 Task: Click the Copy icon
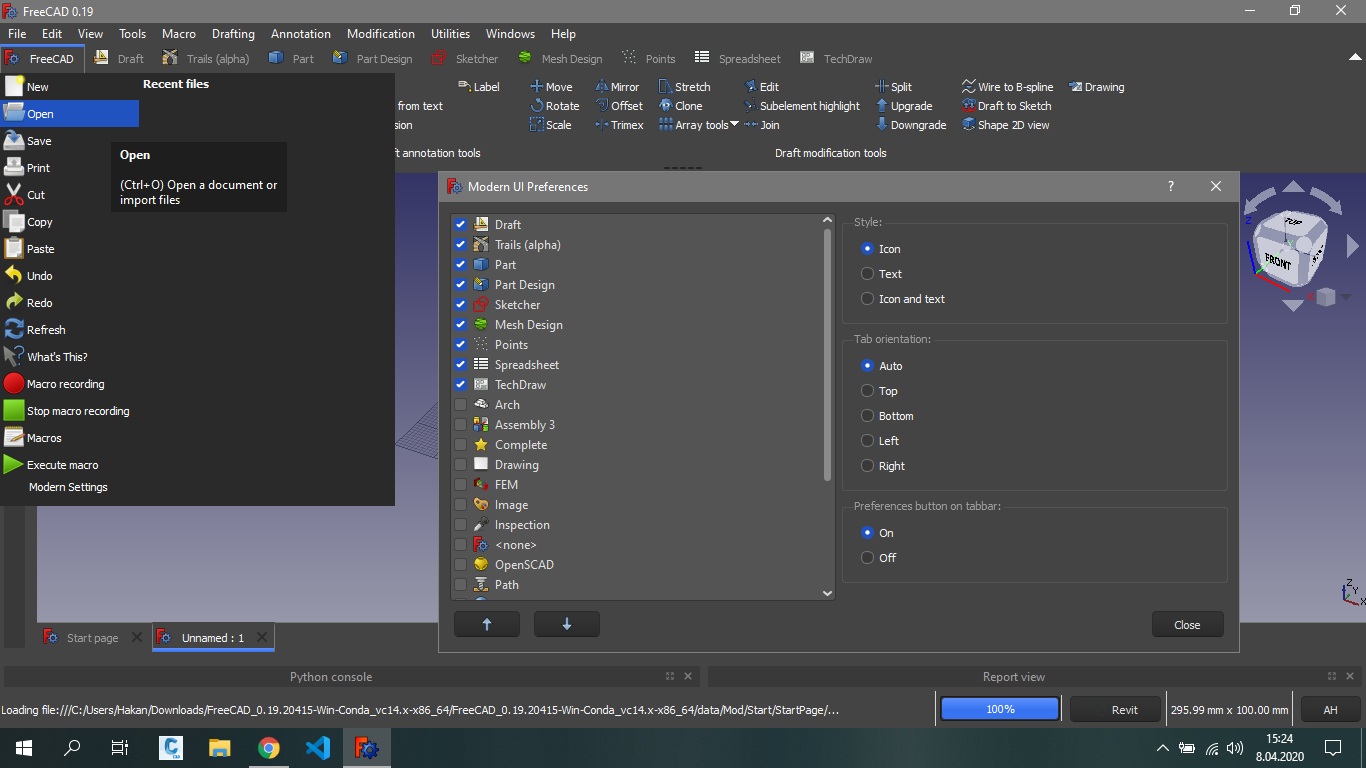[x=13, y=222]
